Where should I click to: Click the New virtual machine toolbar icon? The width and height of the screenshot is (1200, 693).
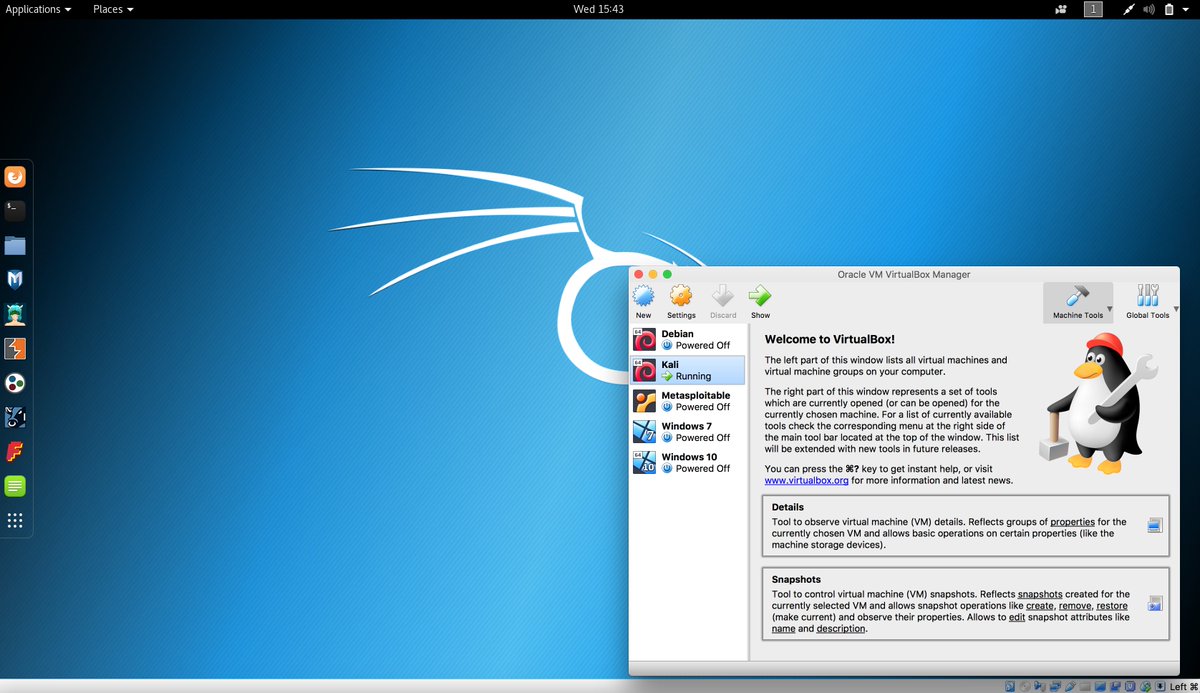[x=643, y=296]
